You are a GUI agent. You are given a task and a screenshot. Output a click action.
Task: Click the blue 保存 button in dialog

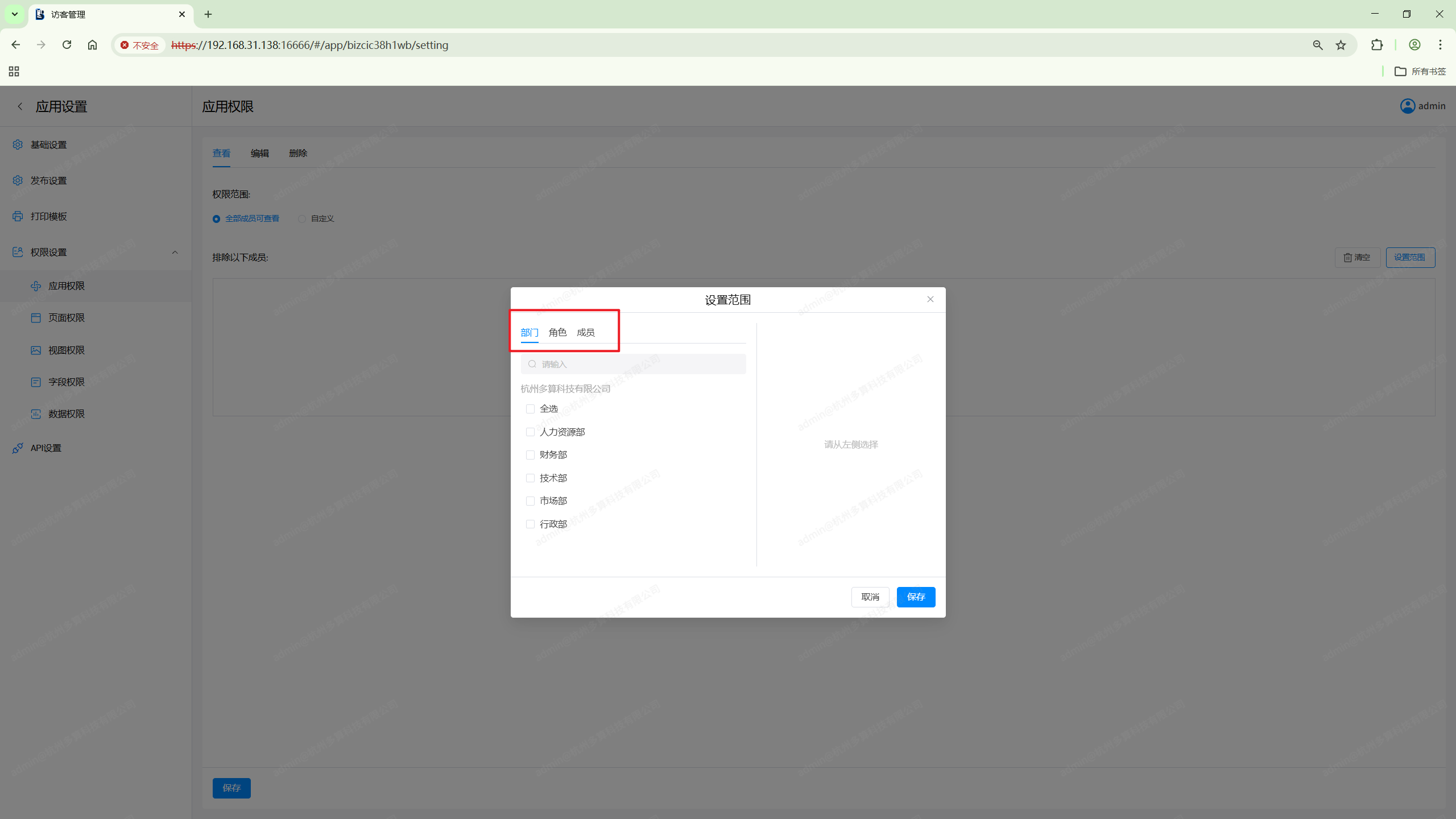[x=916, y=597]
